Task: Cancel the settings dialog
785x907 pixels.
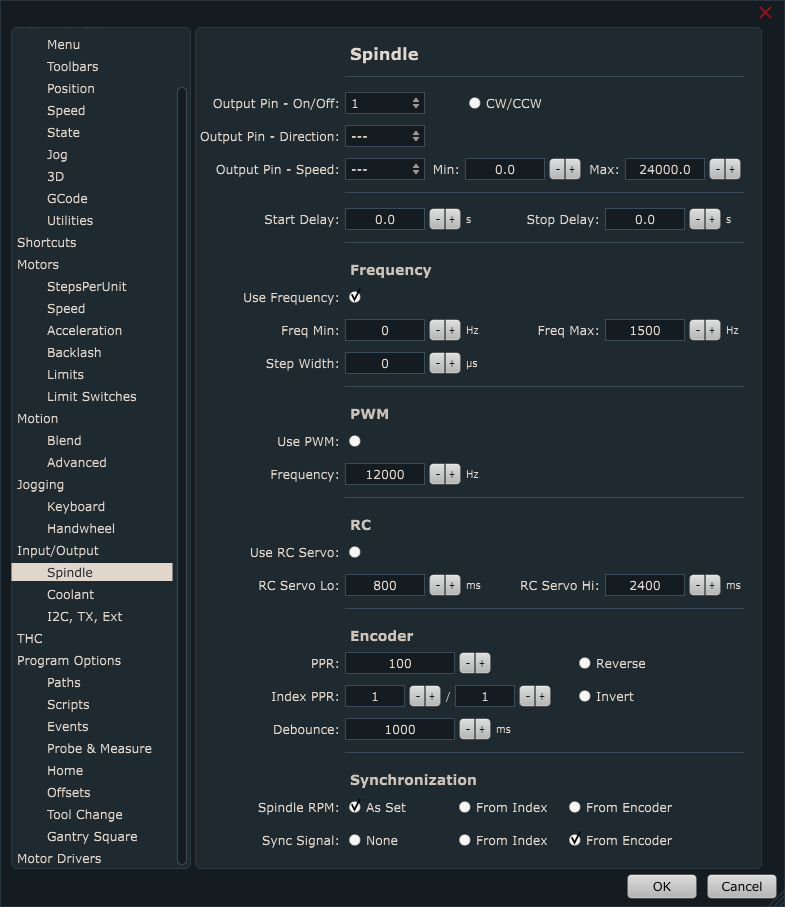Action: click(741, 886)
